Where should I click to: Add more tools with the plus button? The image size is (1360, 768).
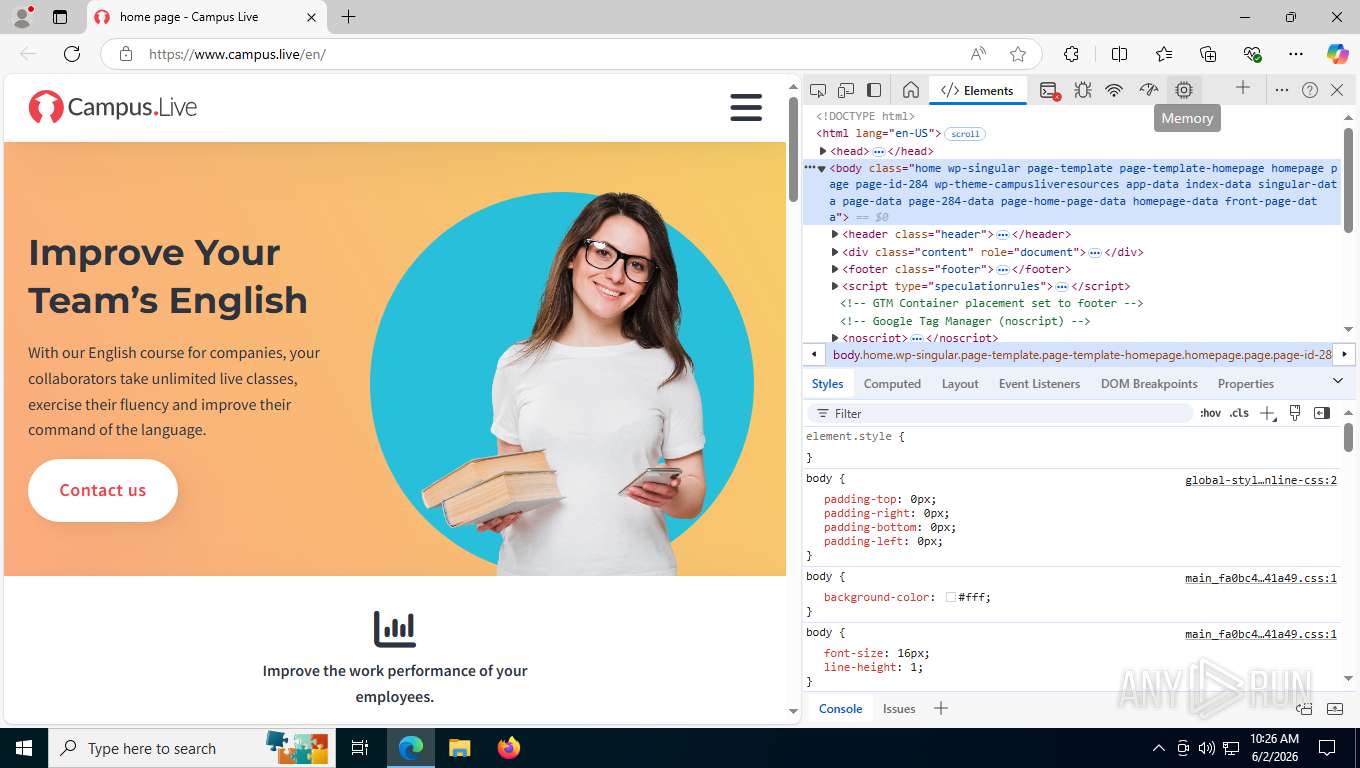pos(1243,88)
